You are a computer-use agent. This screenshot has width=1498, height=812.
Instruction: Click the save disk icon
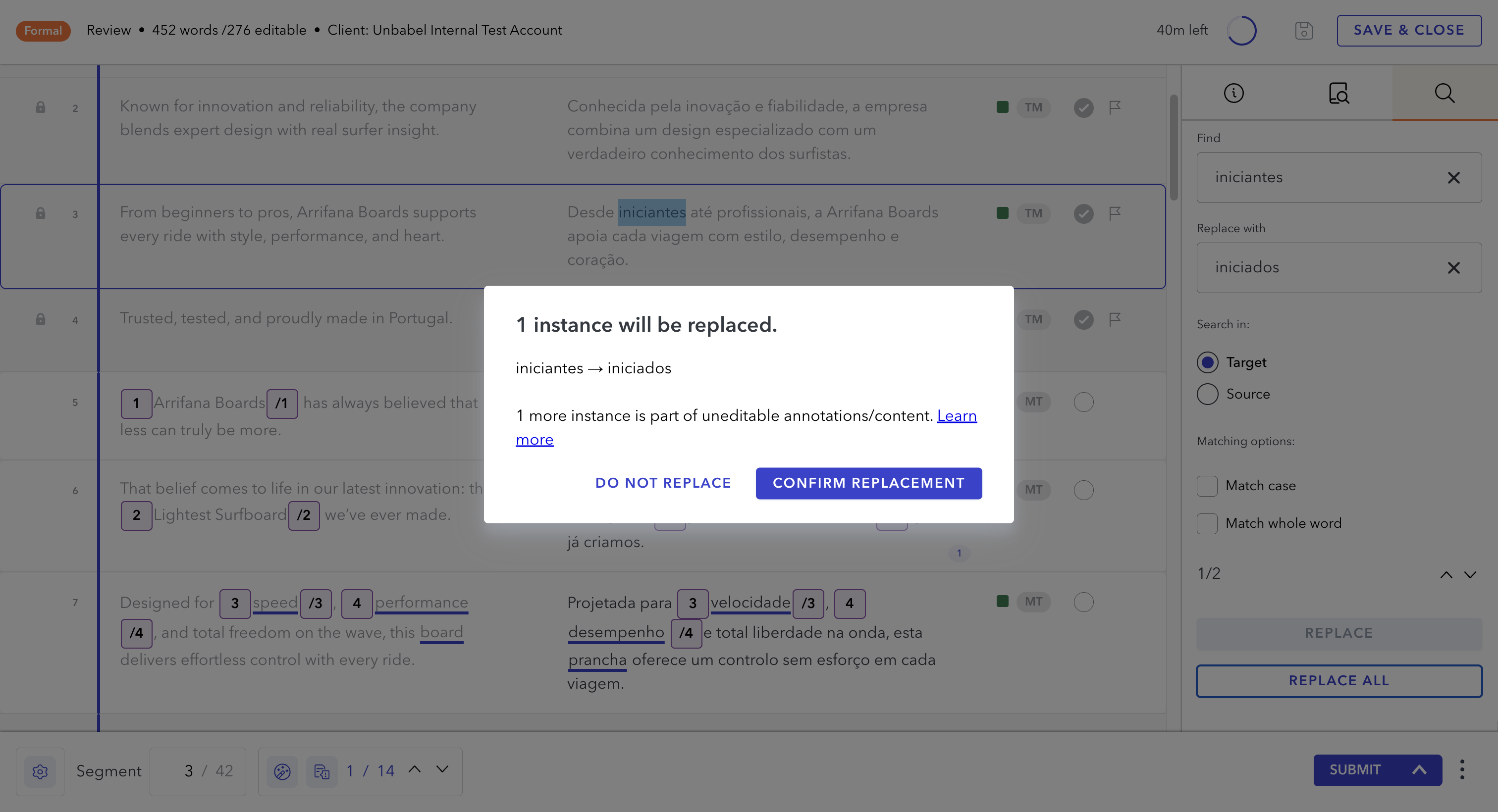coord(1304,30)
